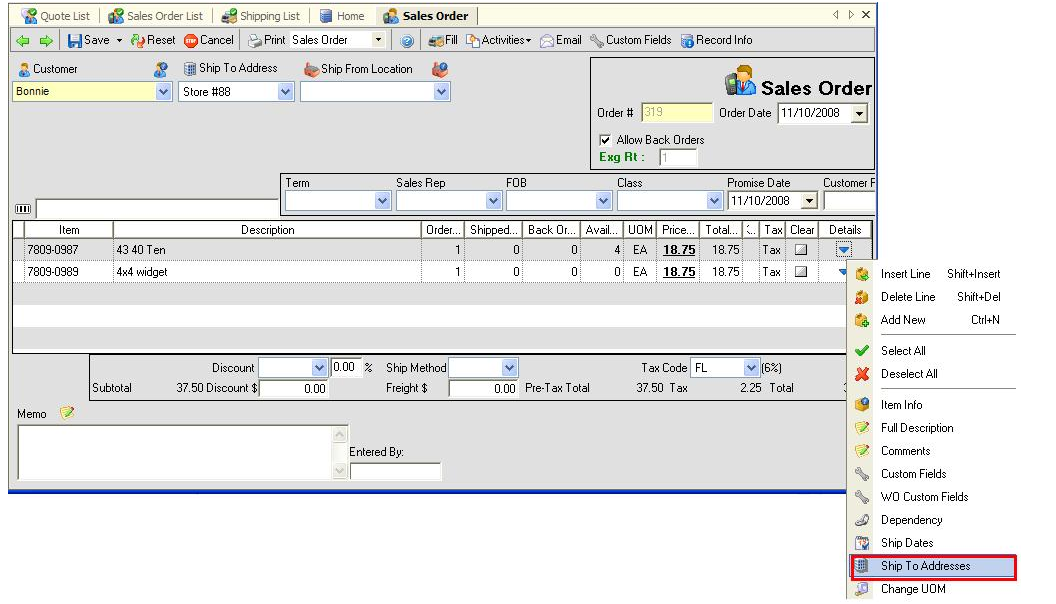Open the Store #88 ship-to dropdown

286,92
